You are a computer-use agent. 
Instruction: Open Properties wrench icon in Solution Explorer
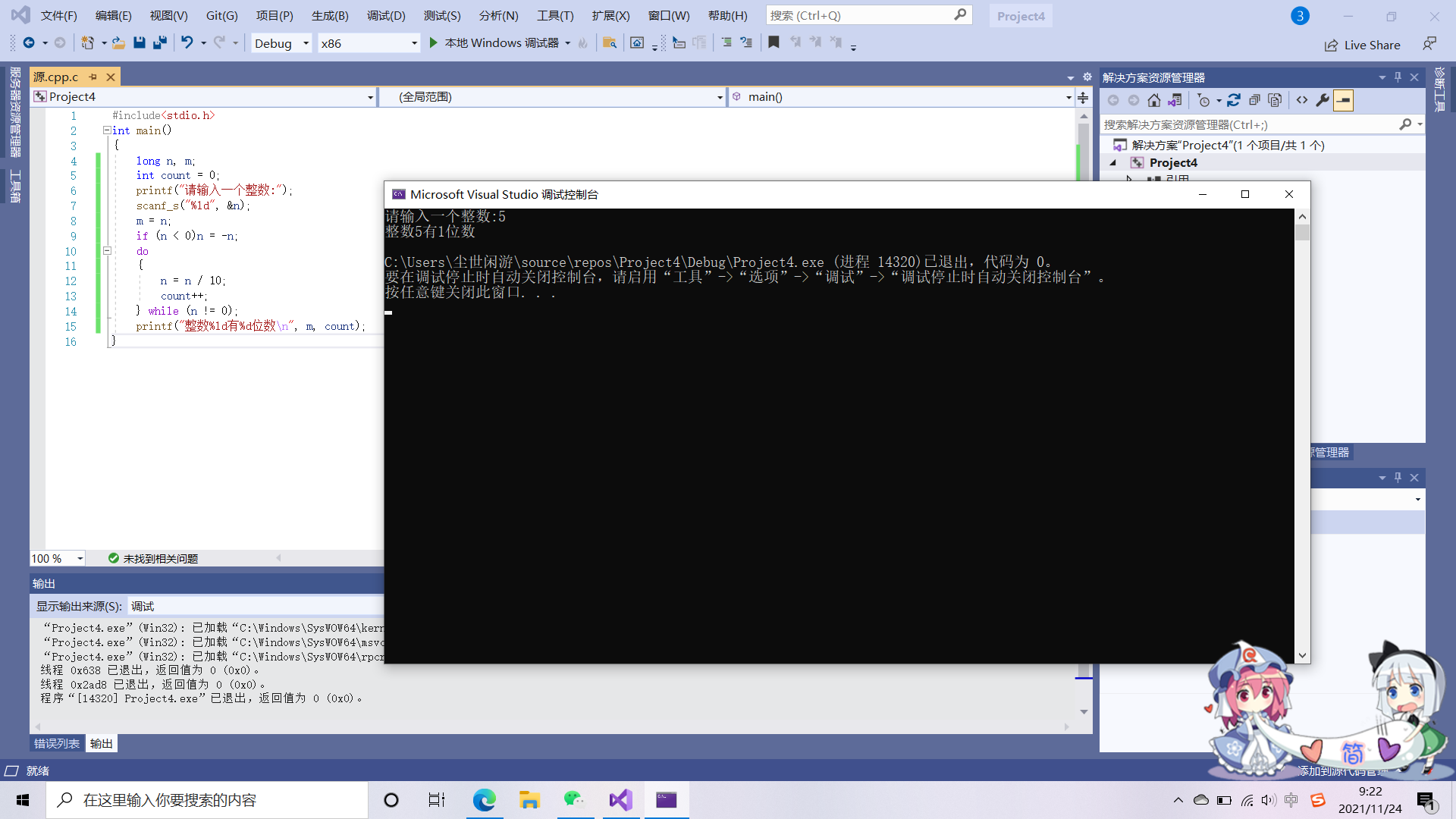tap(1323, 100)
